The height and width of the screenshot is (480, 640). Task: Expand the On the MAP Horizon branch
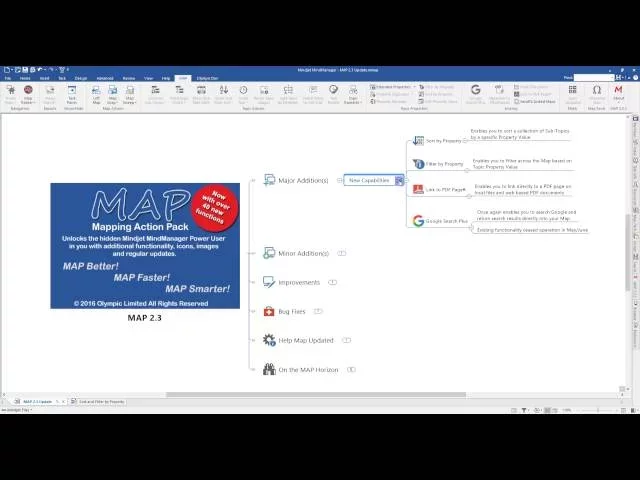point(351,369)
